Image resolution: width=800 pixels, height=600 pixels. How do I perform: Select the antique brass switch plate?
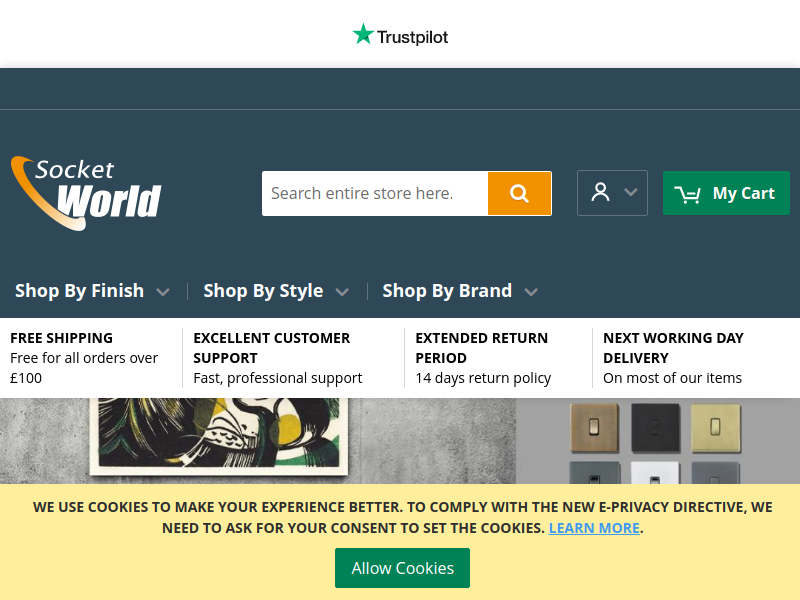click(594, 428)
